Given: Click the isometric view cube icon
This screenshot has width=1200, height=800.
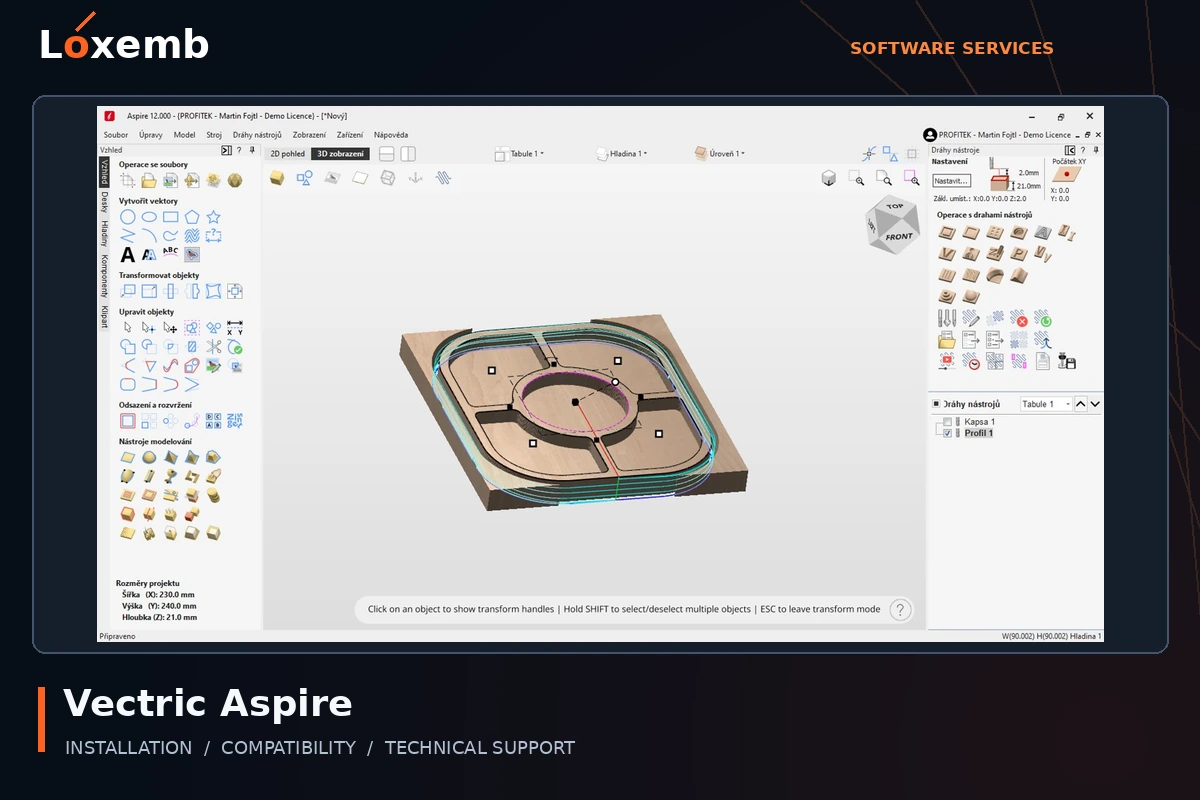Looking at the screenshot, I should coord(829,178).
